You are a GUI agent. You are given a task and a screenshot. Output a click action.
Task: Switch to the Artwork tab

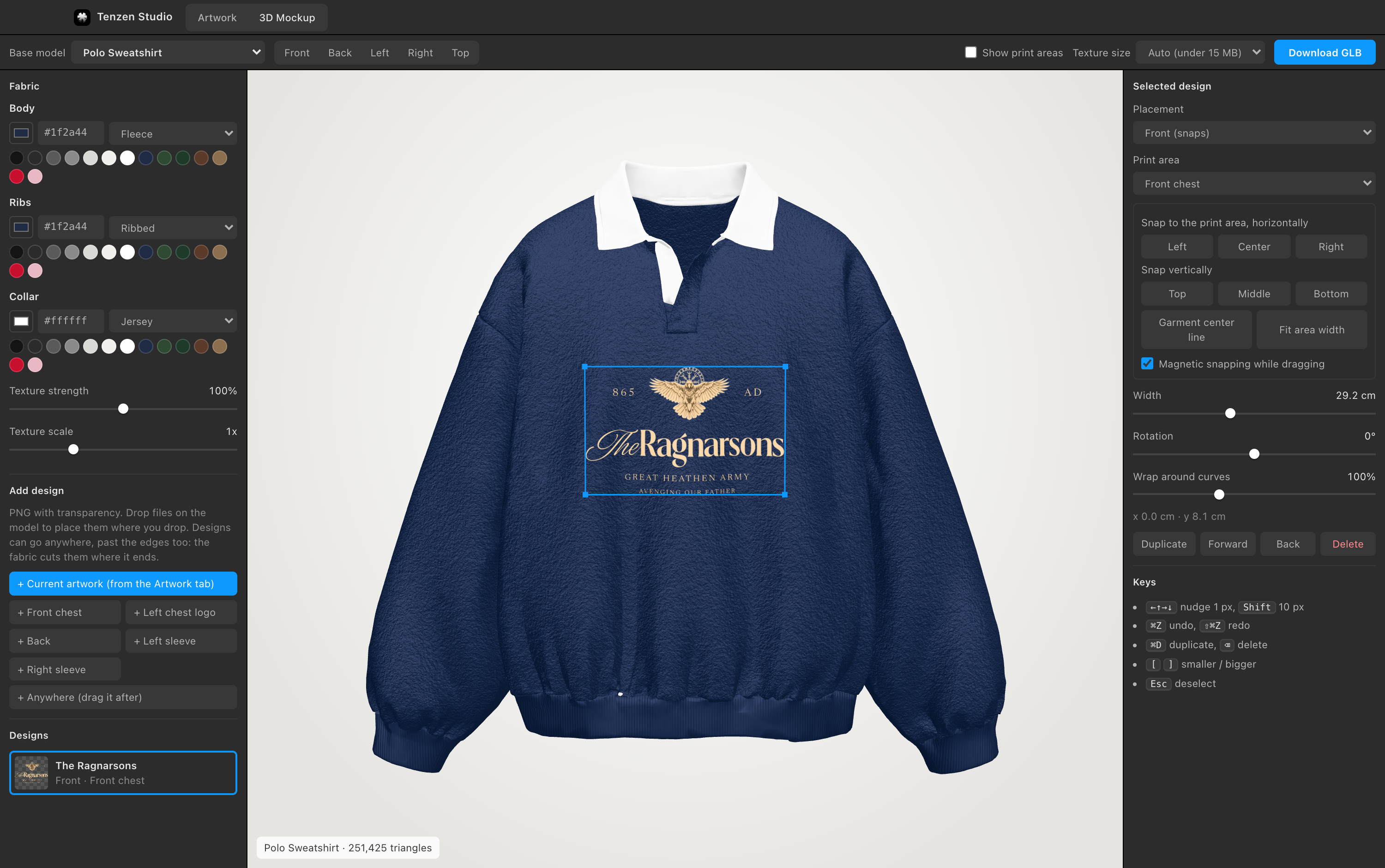[x=217, y=17]
